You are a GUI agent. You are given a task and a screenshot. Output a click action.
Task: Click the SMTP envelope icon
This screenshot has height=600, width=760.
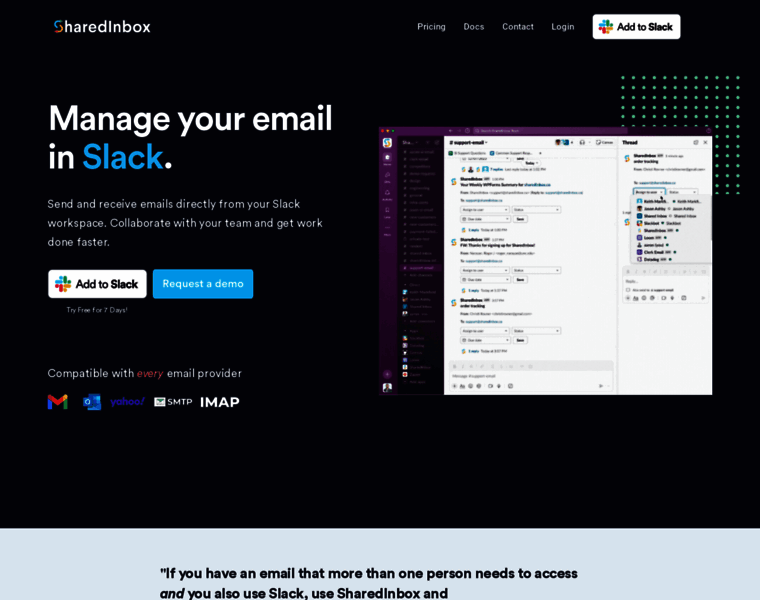point(160,402)
